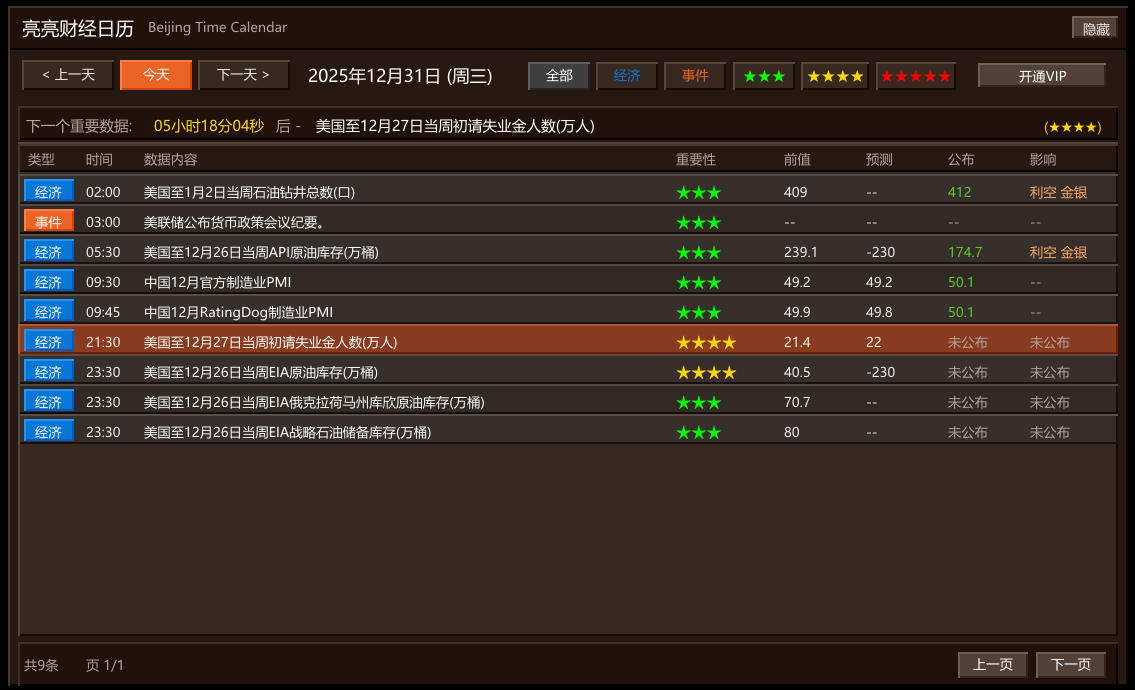Image resolution: width=1135 pixels, height=690 pixels.
Task: Click four-star rating on EIA原油库存 row
Action: pyautogui.click(x=706, y=372)
